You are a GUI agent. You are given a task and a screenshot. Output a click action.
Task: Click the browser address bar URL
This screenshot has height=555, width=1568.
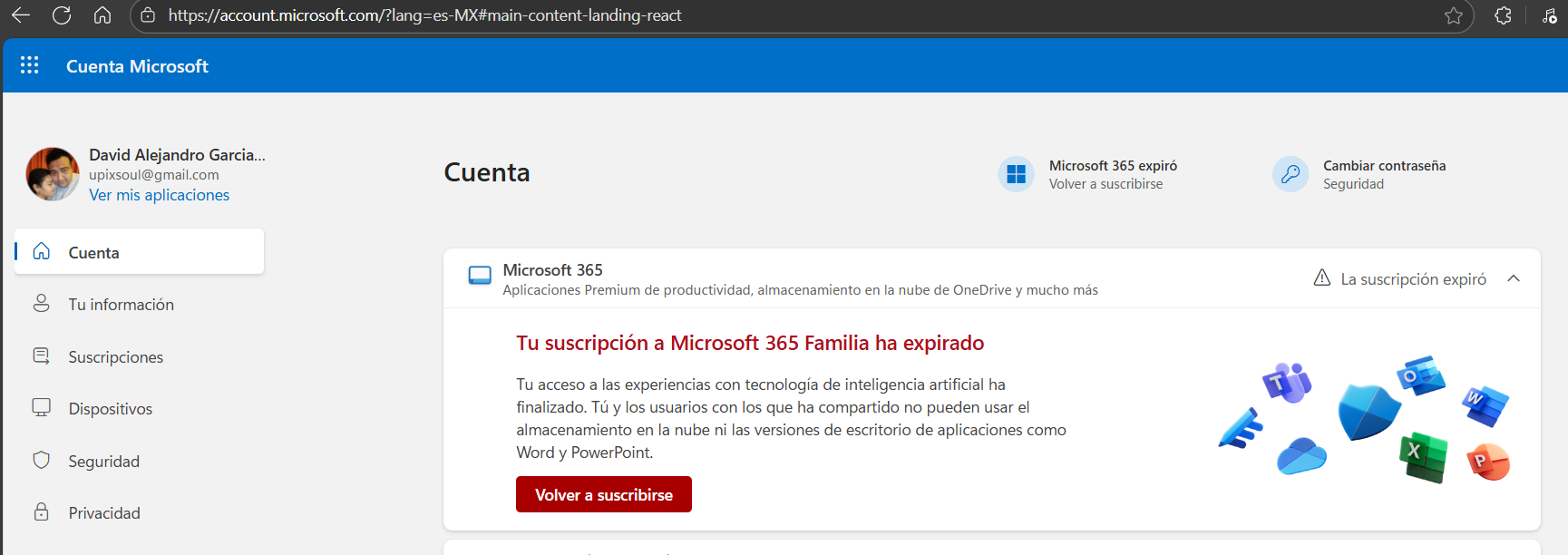[x=424, y=15]
